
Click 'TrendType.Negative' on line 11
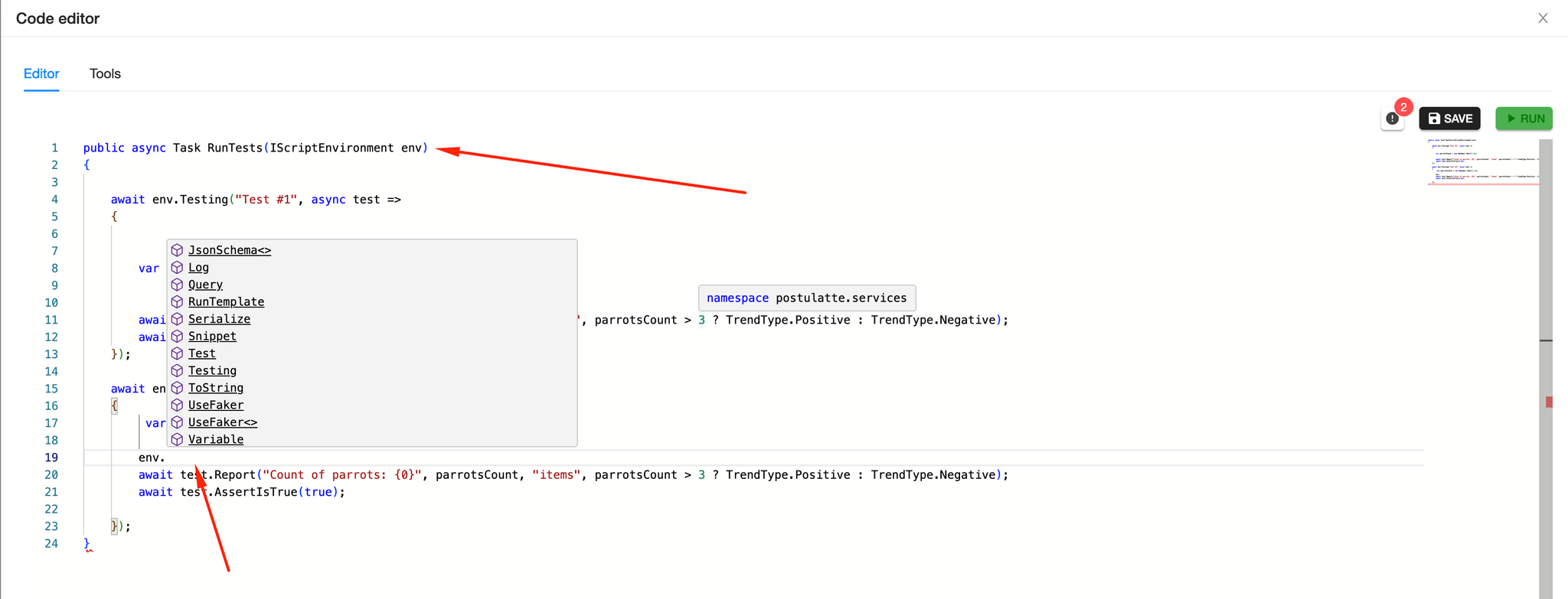pos(933,320)
